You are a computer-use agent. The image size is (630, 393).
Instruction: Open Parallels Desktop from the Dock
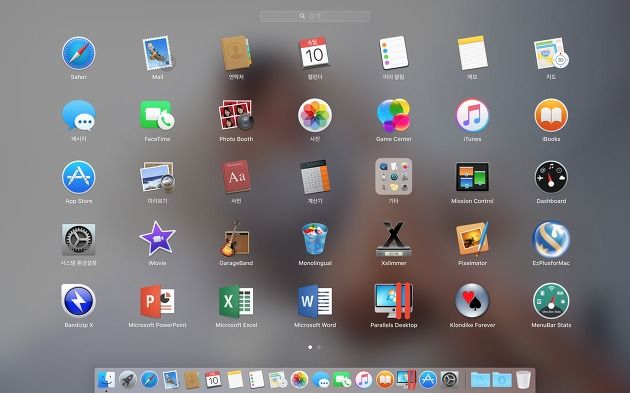point(406,379)
